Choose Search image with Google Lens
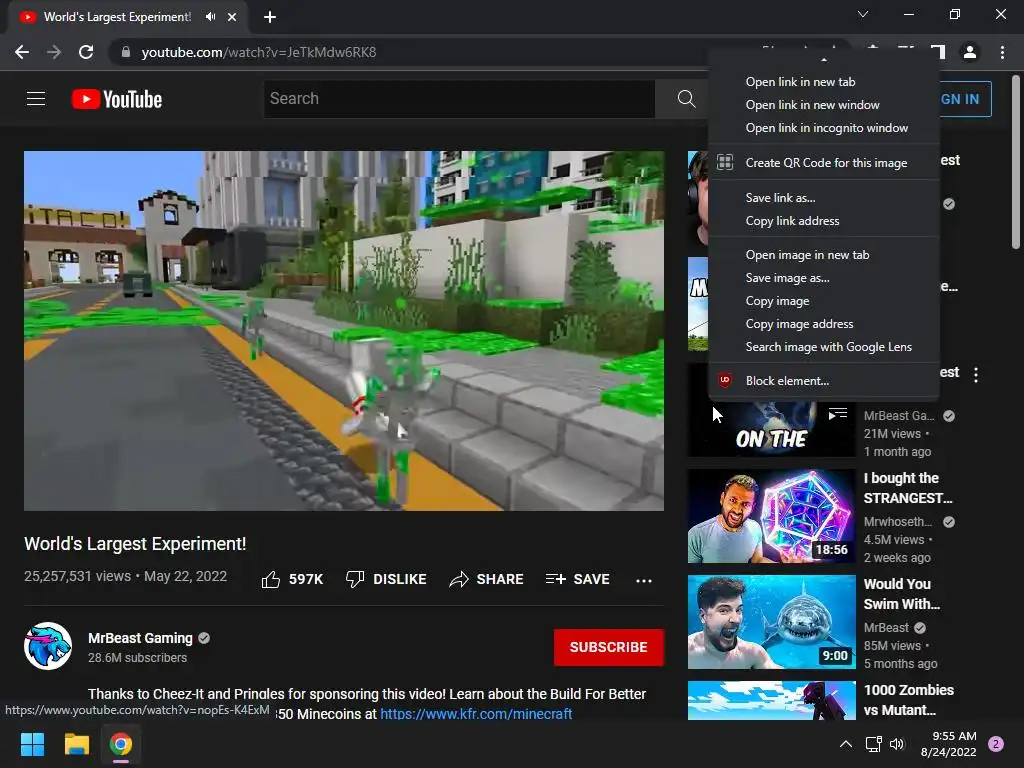 click(x=824, y=347)
